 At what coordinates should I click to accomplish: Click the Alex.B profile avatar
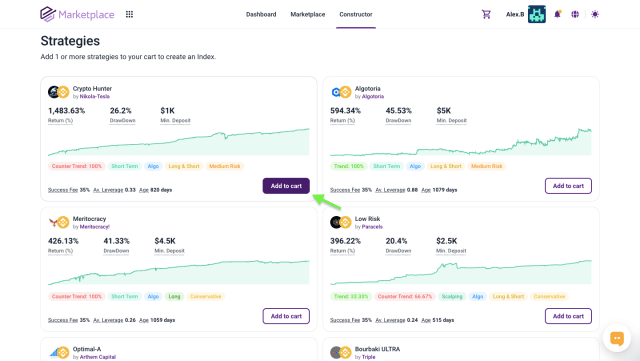pyautogui.click(x=536, y=14)
